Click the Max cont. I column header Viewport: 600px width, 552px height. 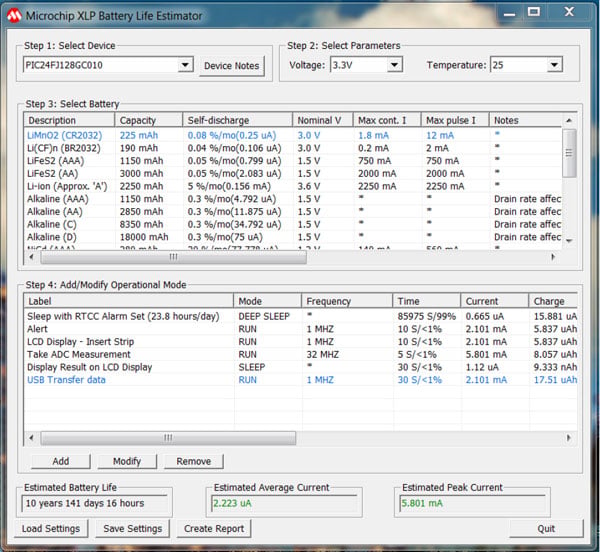tap(387, 120)
